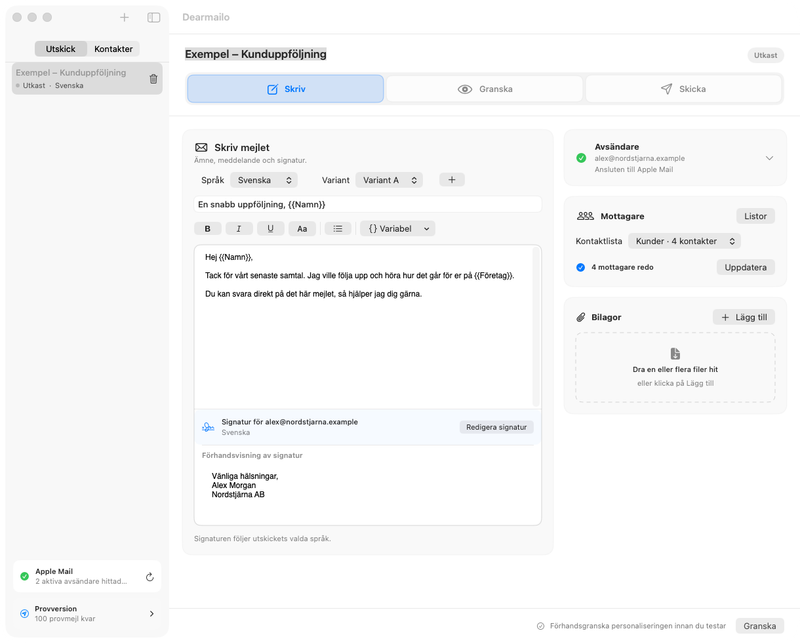The width and height of the screenshot is (800, 643).
Task: Click the file icon in drop zone
Action: (x=675, y=354)
